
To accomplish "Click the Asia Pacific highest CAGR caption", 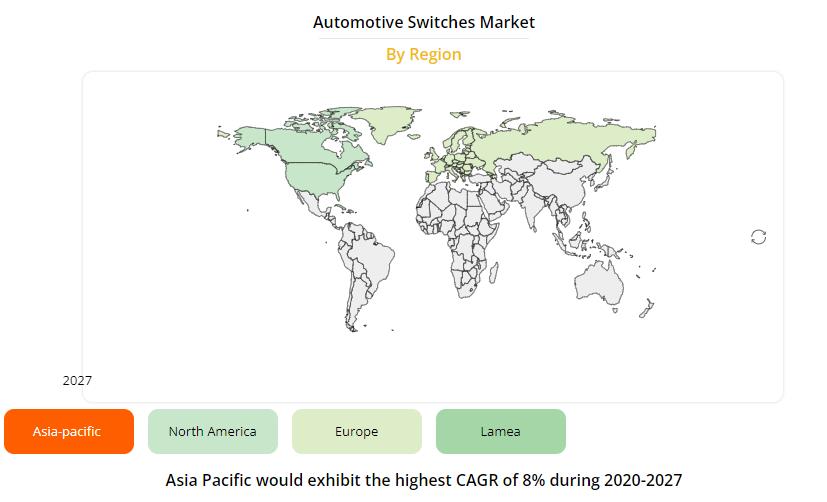I will pos(424,480).
